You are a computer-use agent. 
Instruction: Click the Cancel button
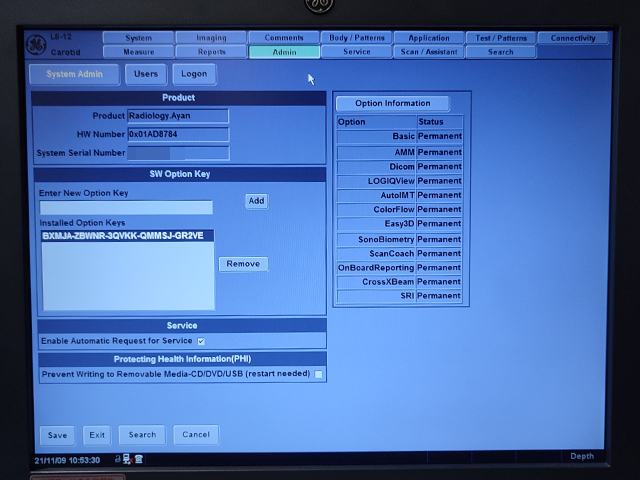point(196,435)
